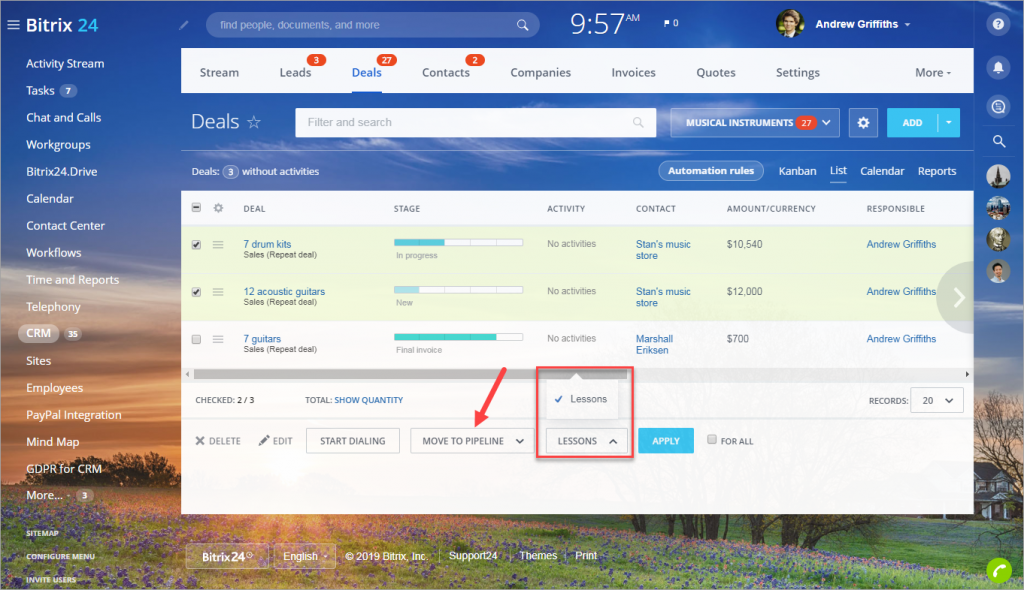The width and height of the screenshot is (1024, 590).
Task: Add Deals page to favorites star
Action: click(254, 122)
